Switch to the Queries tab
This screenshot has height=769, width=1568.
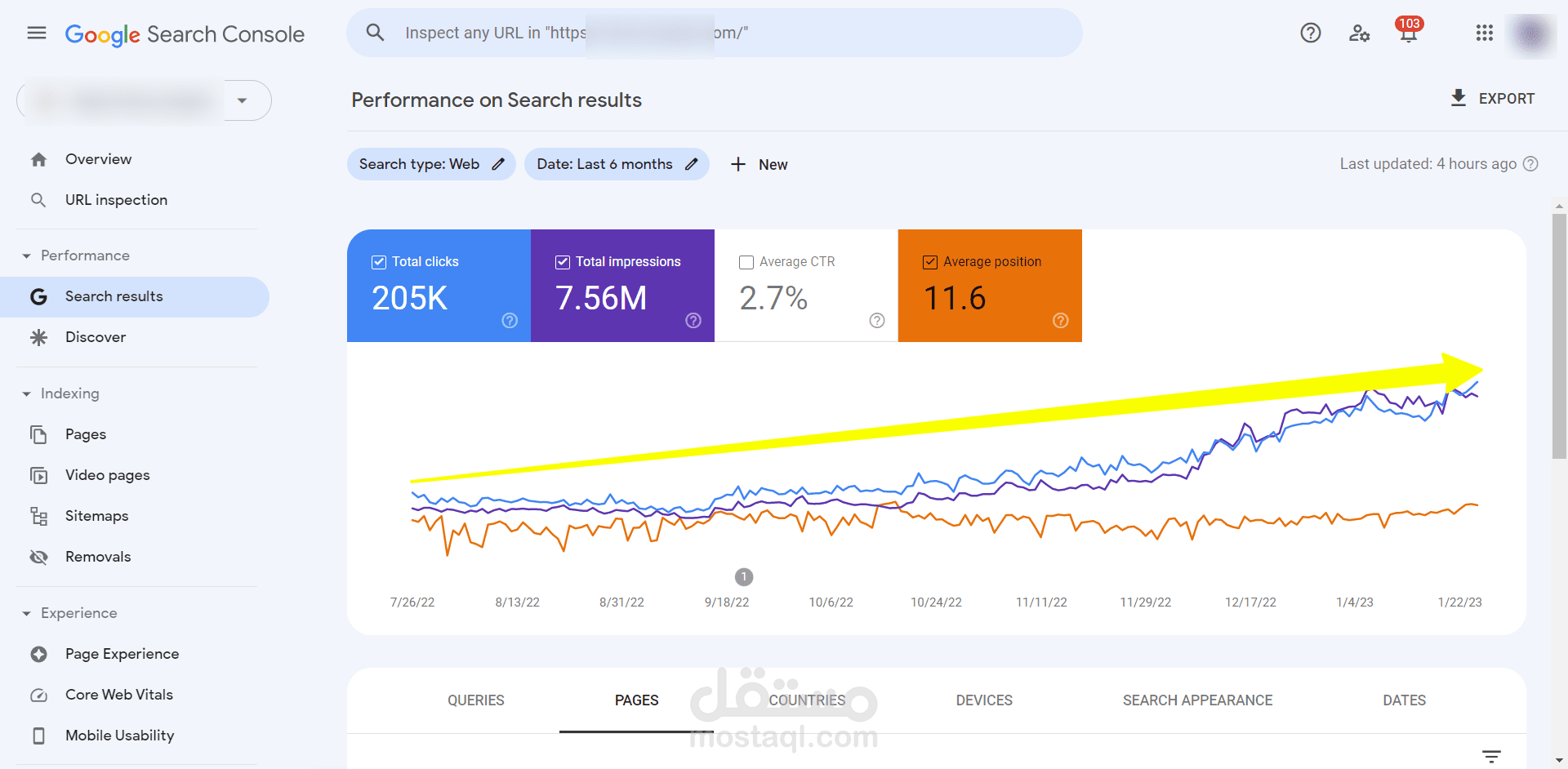click(476, 700)
